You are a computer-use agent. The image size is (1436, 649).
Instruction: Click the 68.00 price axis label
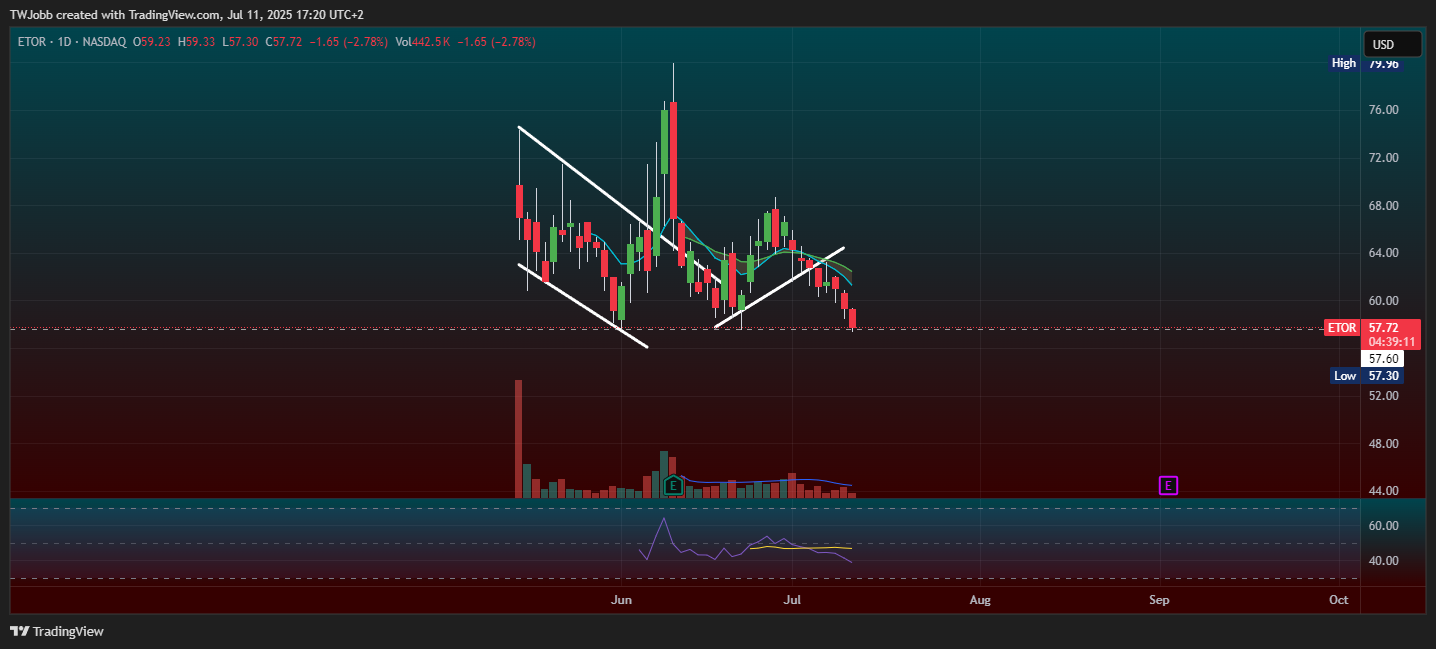tap(1383, 206)
